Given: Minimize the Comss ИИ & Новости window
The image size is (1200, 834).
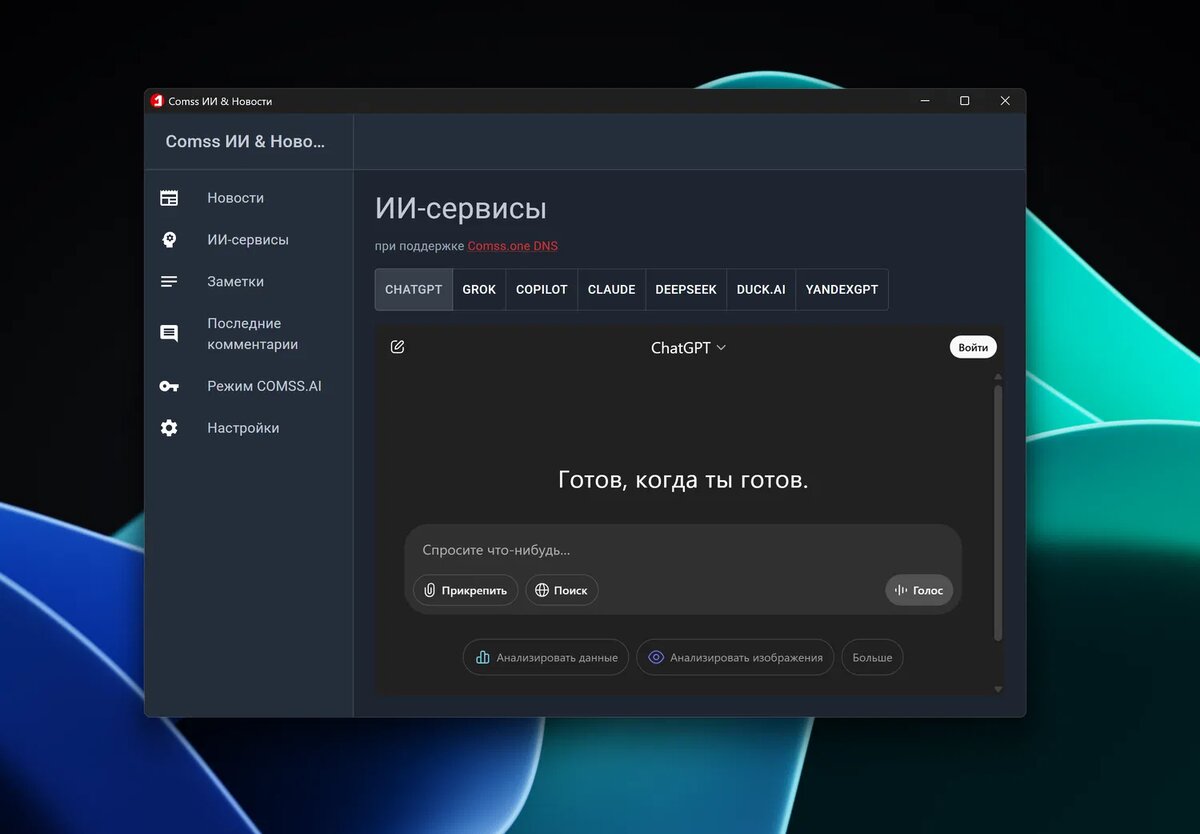Looking at the screenshot, I should coord(925,101).
